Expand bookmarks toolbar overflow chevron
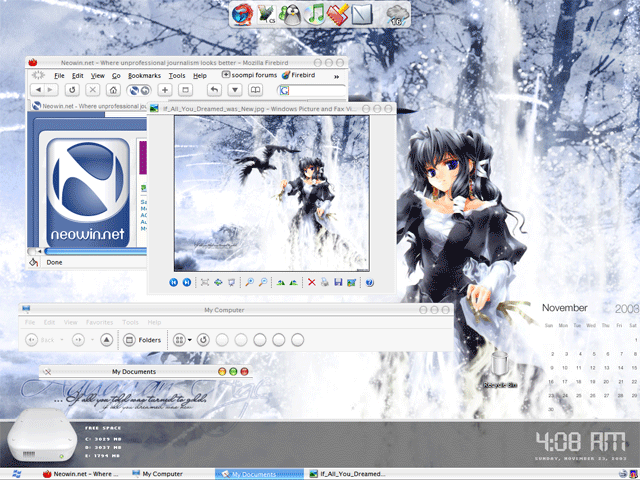640x480 pixels. coord(336,75)
